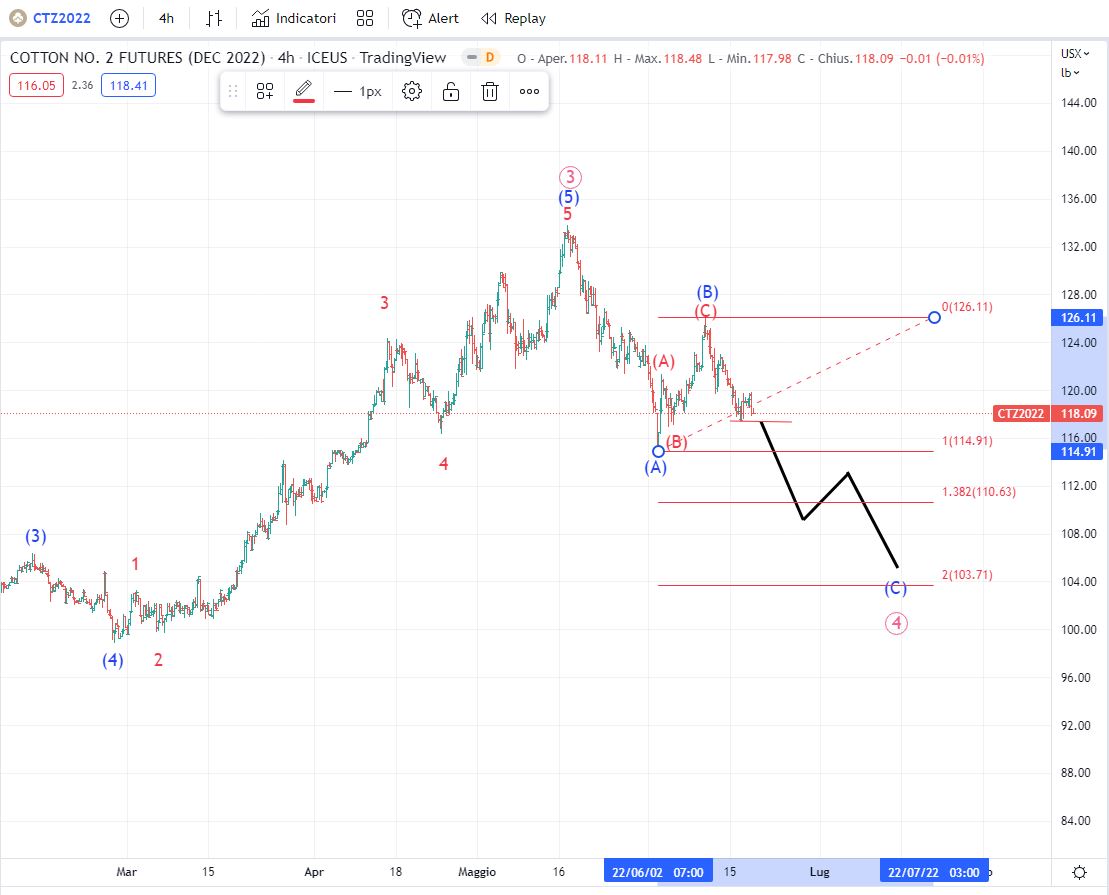
Task: Click the compare or add symbol plus icon
Action: click(120, 18)
